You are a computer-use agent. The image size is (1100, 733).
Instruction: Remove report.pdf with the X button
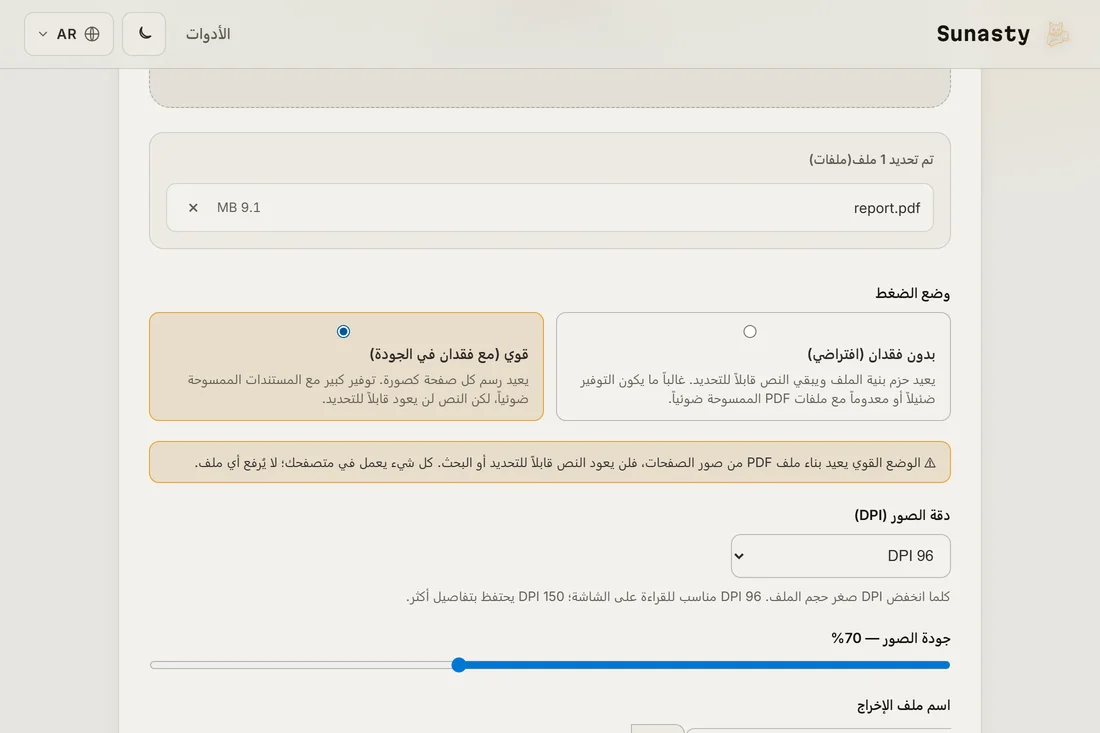click(193, 208)
